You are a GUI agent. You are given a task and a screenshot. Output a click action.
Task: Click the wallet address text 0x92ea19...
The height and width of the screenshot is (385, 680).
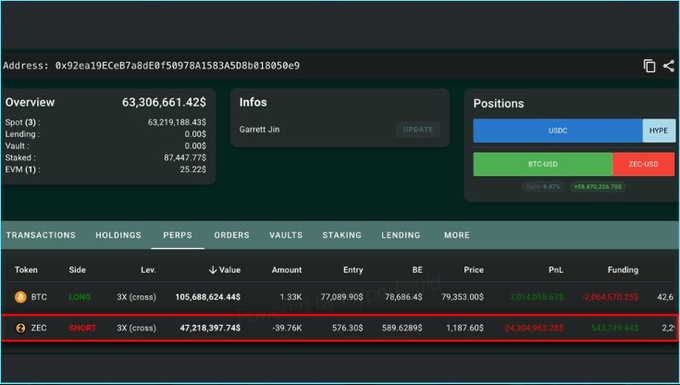(x=177, y=66)
